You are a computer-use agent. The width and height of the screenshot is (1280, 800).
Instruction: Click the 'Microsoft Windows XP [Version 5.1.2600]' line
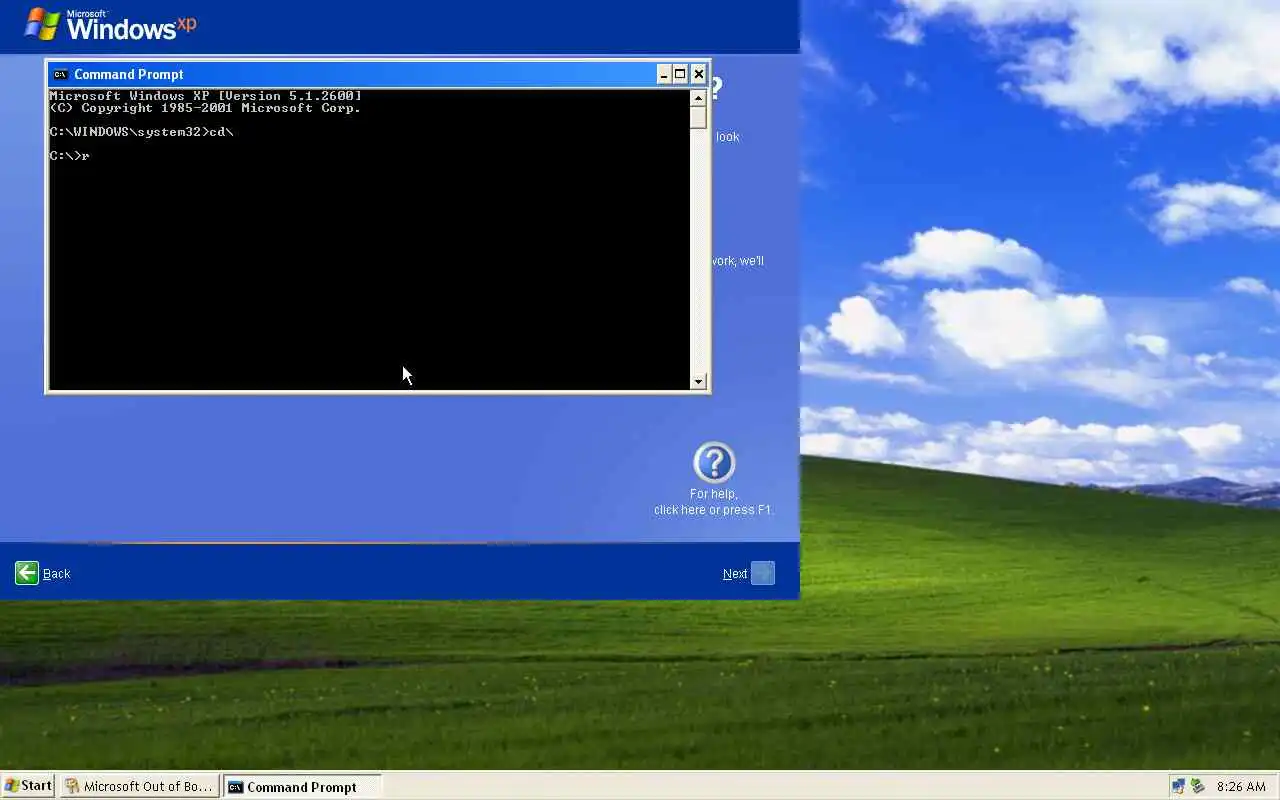[x=206, y=96]
